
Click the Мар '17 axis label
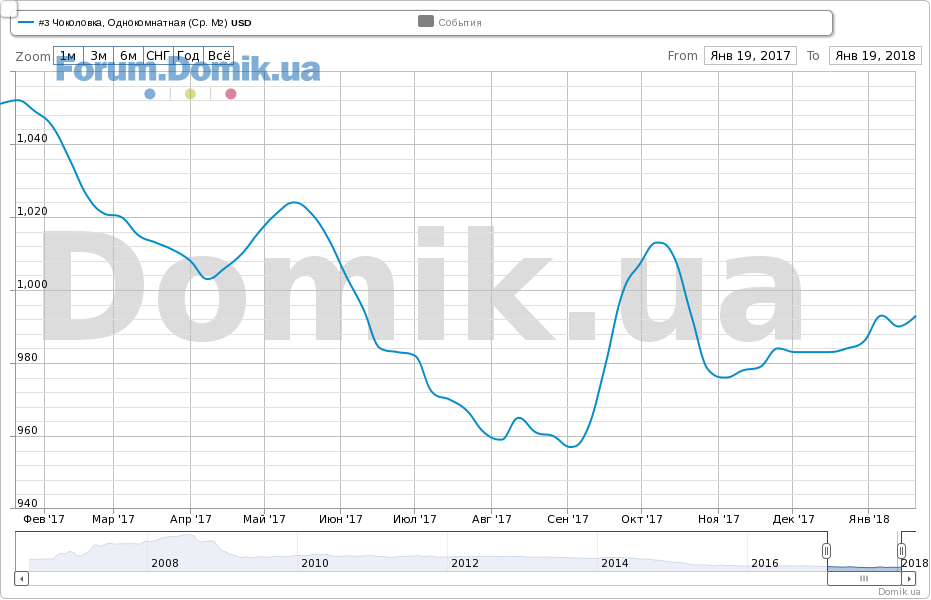[x=113, y=519]
